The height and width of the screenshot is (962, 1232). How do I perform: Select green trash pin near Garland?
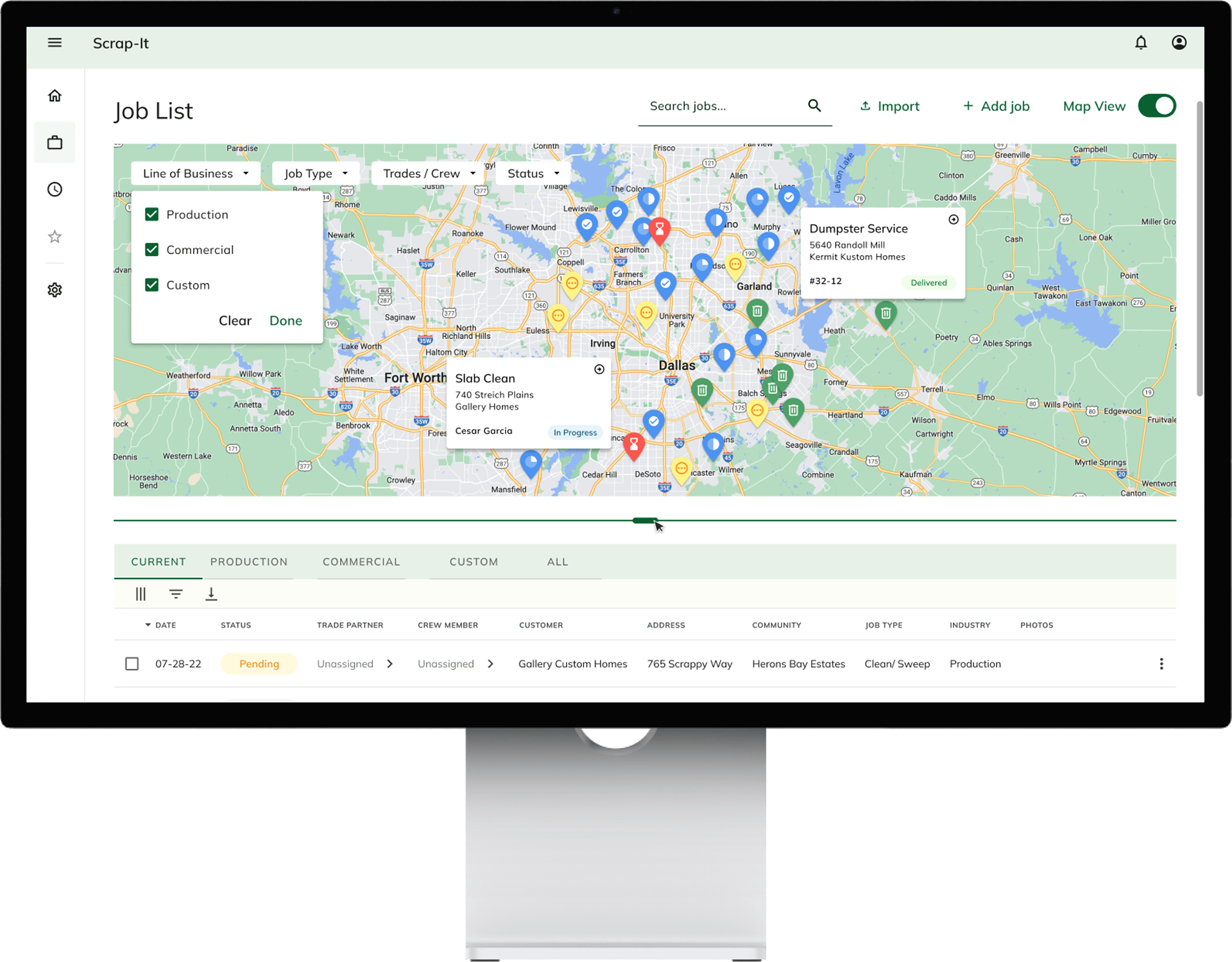click(x=757, y=312)
